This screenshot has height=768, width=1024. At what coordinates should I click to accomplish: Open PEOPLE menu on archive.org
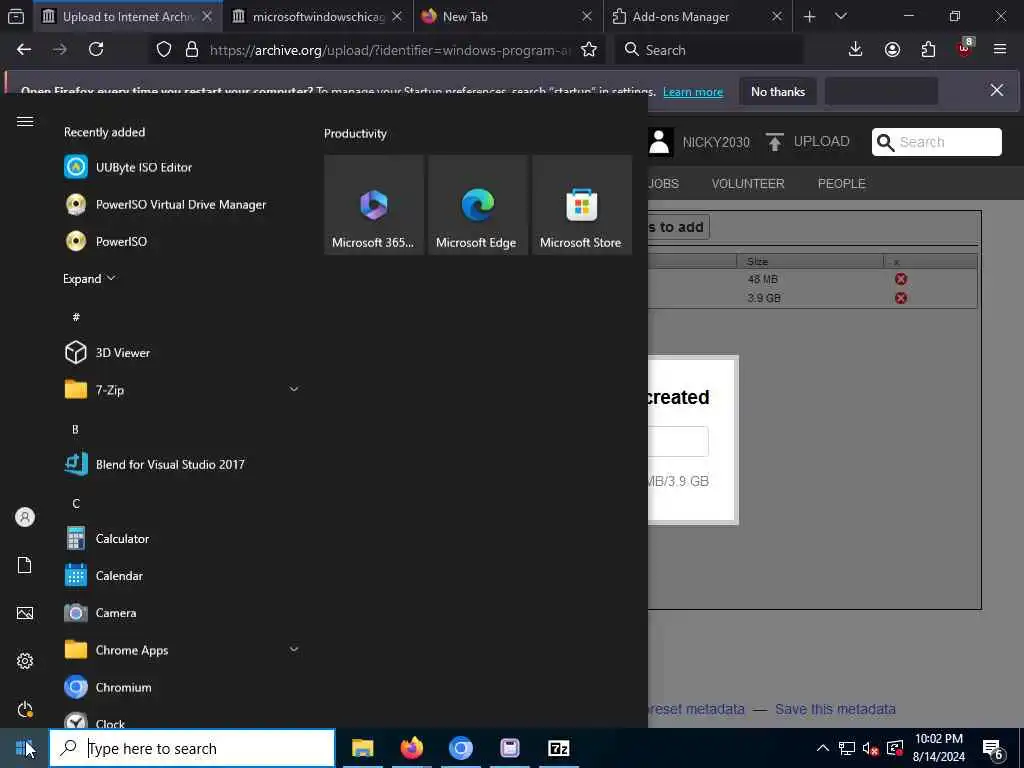[x=841, y=184]
